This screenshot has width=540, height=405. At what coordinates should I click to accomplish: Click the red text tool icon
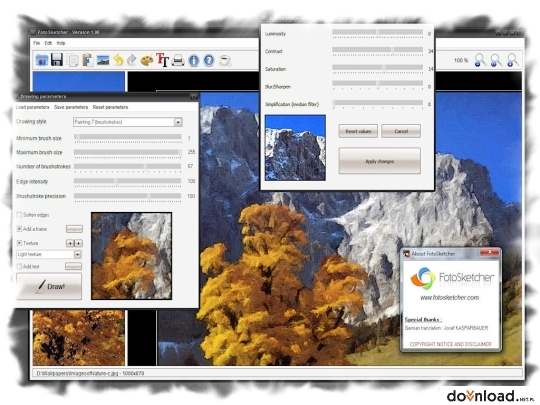pyautogui.click(x=162, y=60)
